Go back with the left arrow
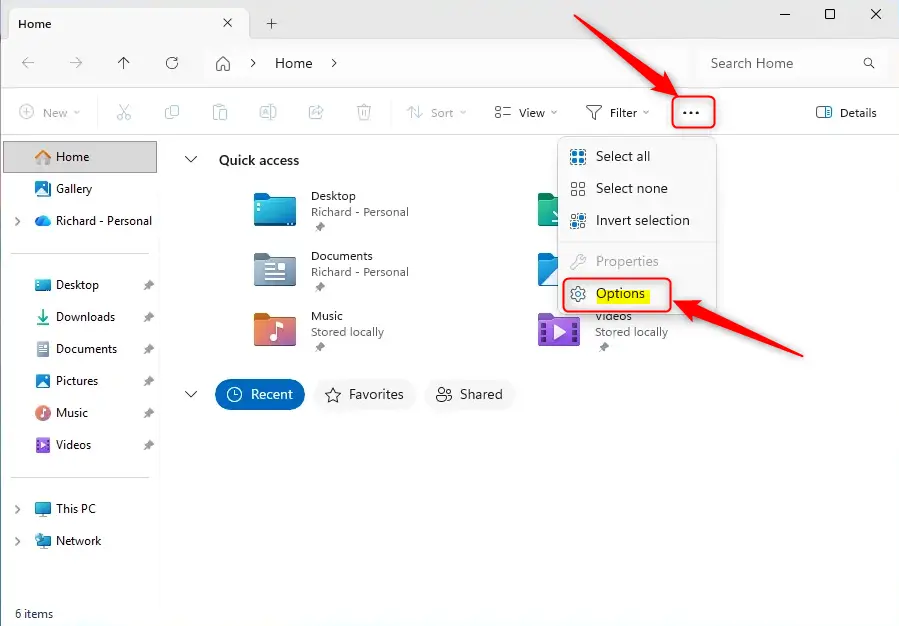This screenshot has width=899, height=626. (28, 63)
